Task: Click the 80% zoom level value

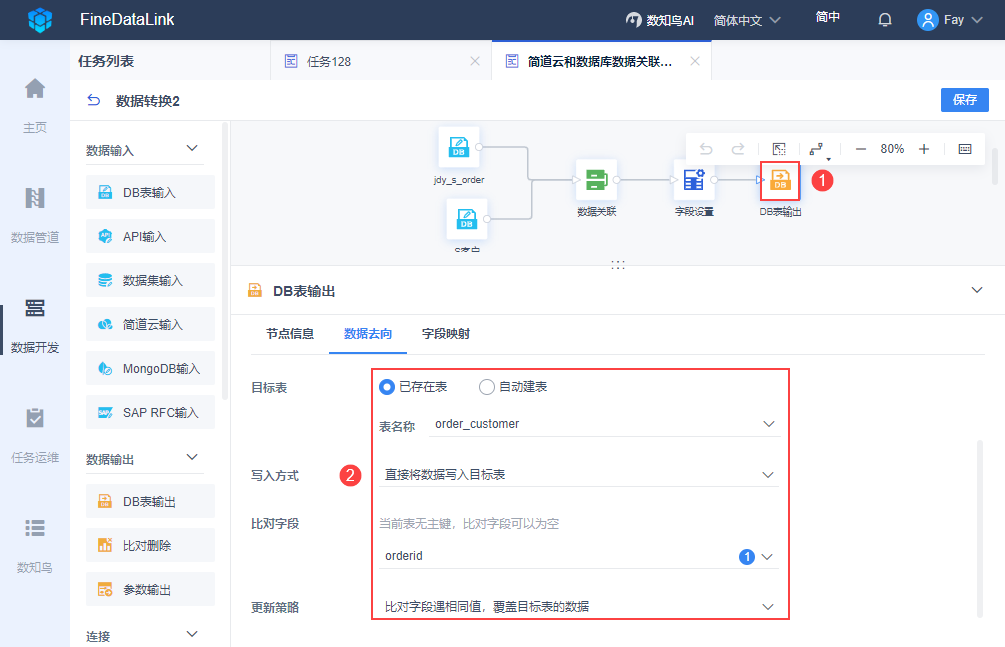Action: pyautogui.click(x=892, y=149)
